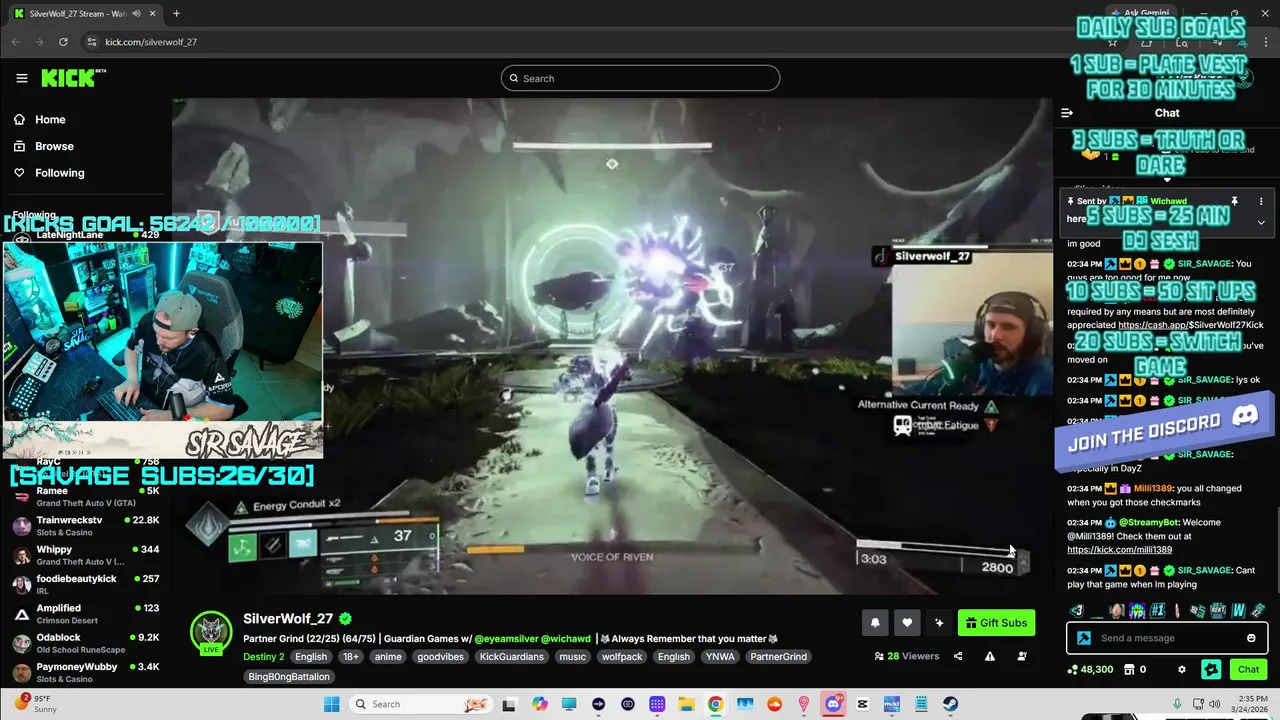Click the Gift Subs button
This screenshot has width=1280, height=720.
tap(996, 623)
